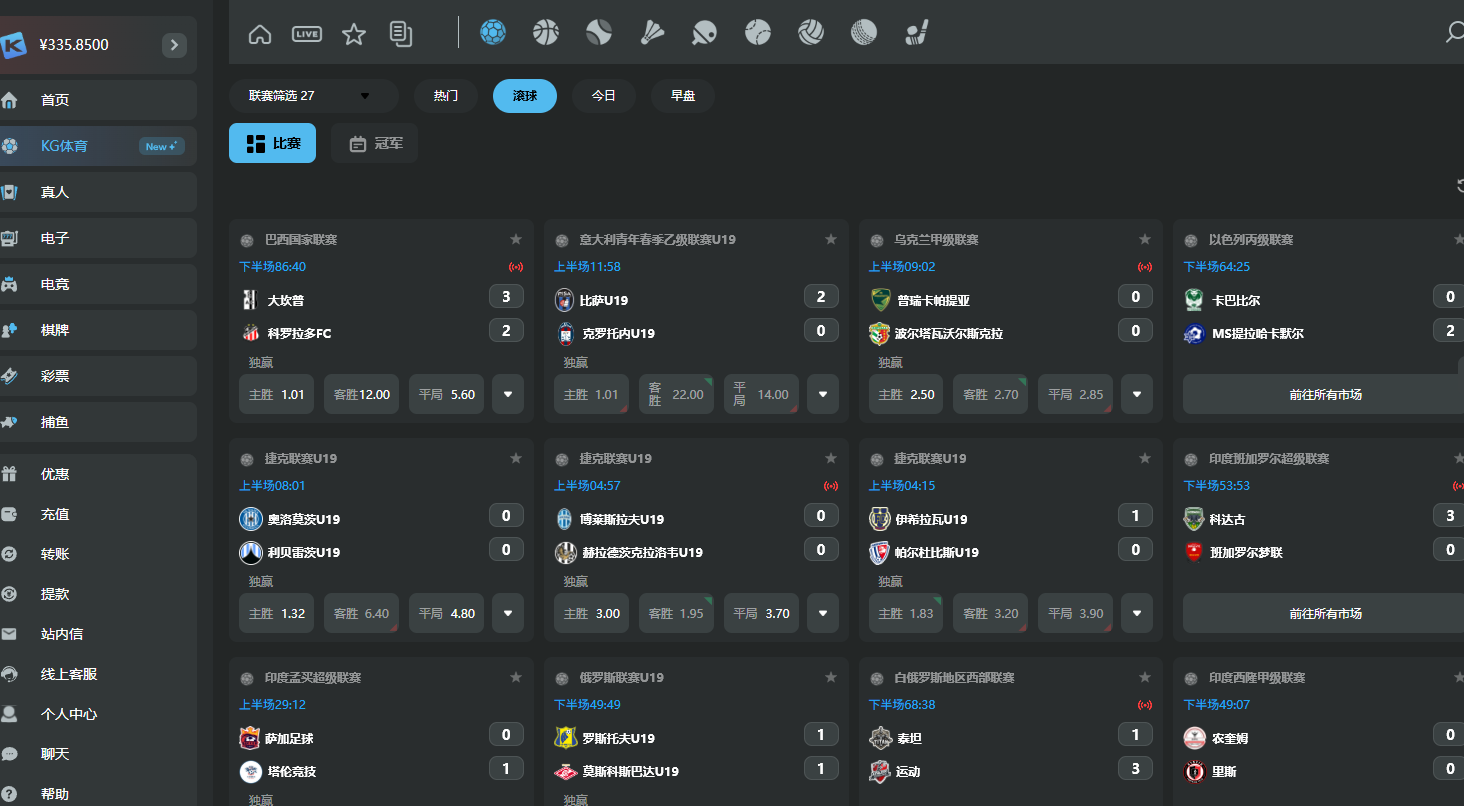Select the badminton shuttlecock icon
This screenshot has height=806, width=1464.
653,33
